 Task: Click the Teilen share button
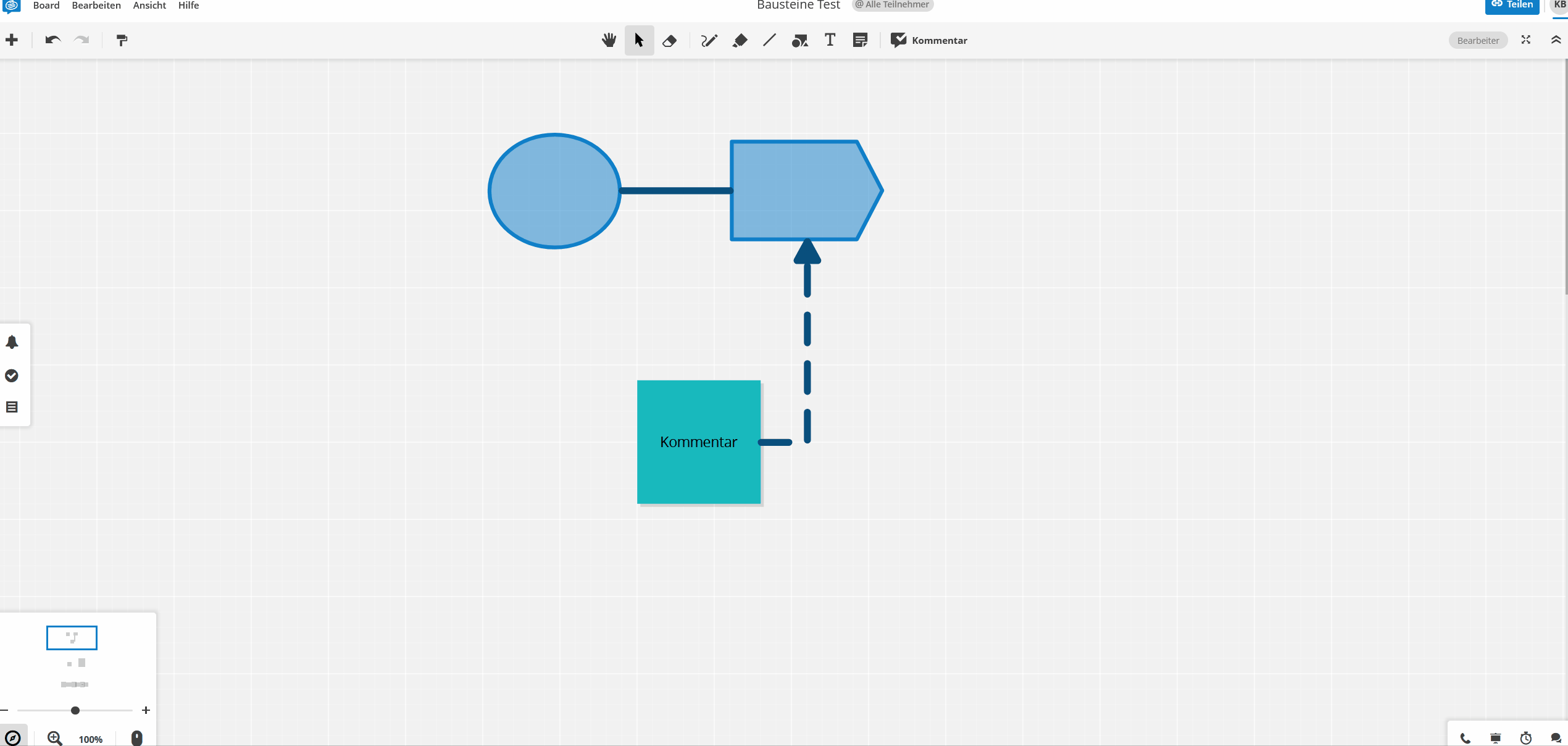pyautogui.click(x=1512, y=5)
